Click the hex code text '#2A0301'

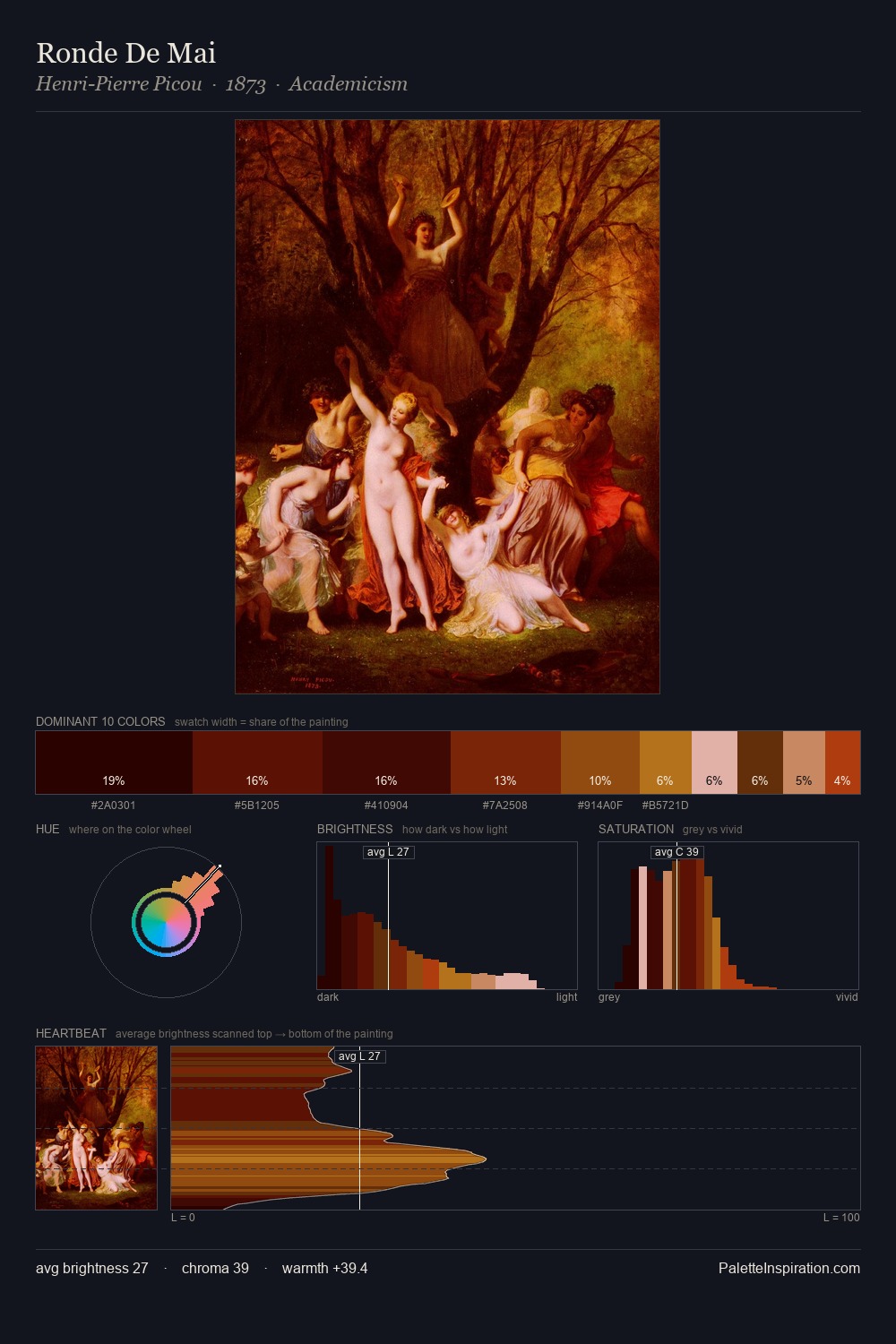pyautogui.click(x=114, y=806)
